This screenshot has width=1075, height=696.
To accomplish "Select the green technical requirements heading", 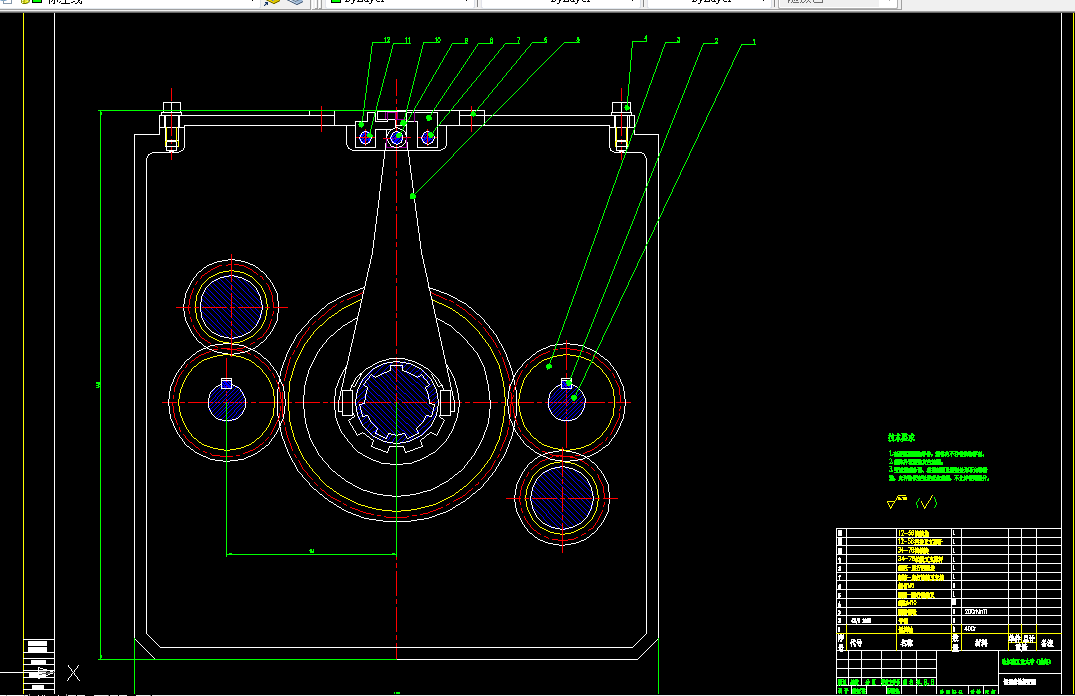I will (901, 437).
